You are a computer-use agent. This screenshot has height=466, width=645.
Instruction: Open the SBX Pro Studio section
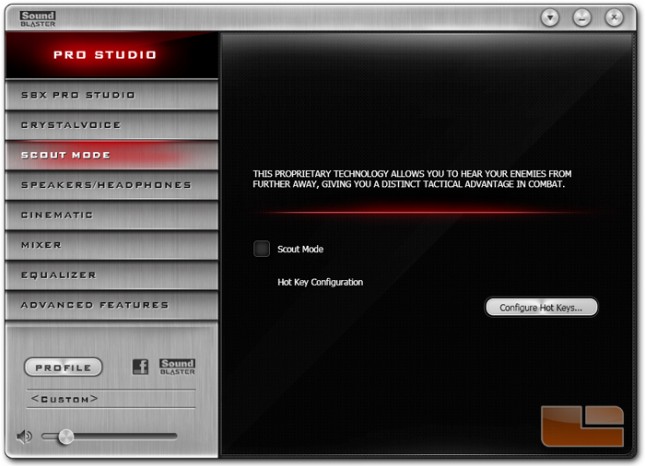pos(111,95)
